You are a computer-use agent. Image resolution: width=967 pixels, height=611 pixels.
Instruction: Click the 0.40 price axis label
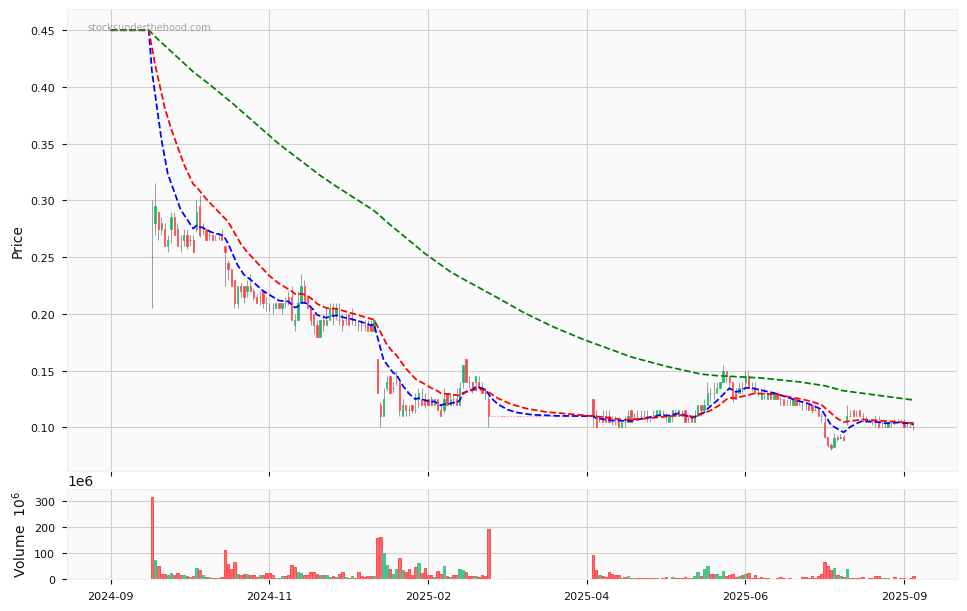point(43,88)
